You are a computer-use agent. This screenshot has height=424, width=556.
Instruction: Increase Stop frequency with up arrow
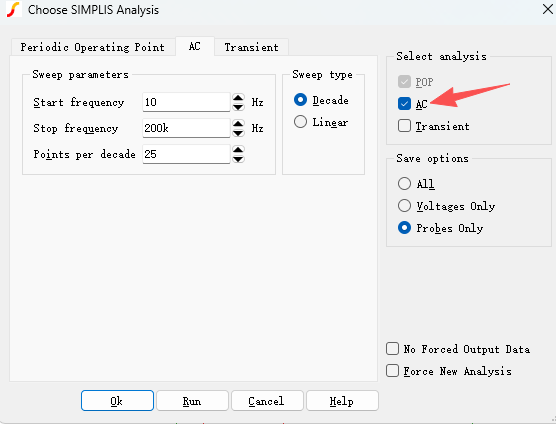[x=238, y=124]
